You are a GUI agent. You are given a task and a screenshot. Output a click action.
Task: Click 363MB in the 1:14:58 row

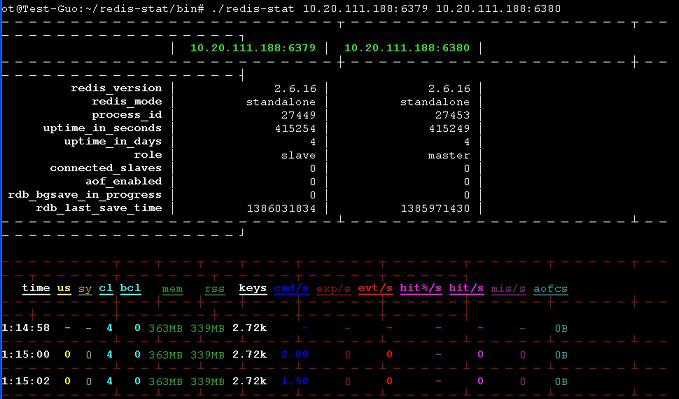click(165, 328)
